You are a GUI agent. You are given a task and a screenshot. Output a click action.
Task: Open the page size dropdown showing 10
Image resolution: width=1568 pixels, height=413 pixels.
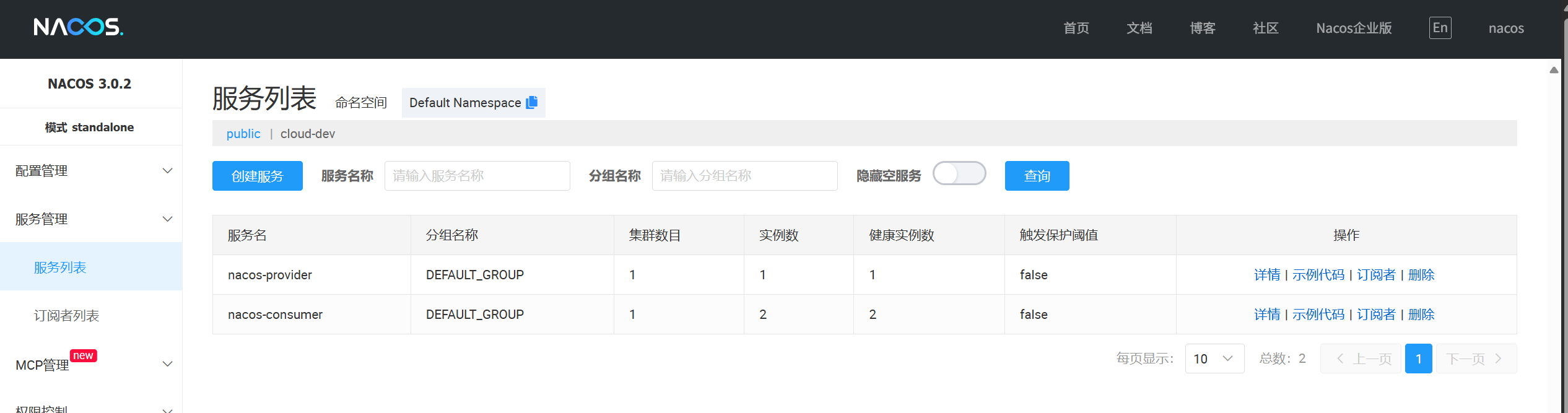click(x=1214, y=359)
